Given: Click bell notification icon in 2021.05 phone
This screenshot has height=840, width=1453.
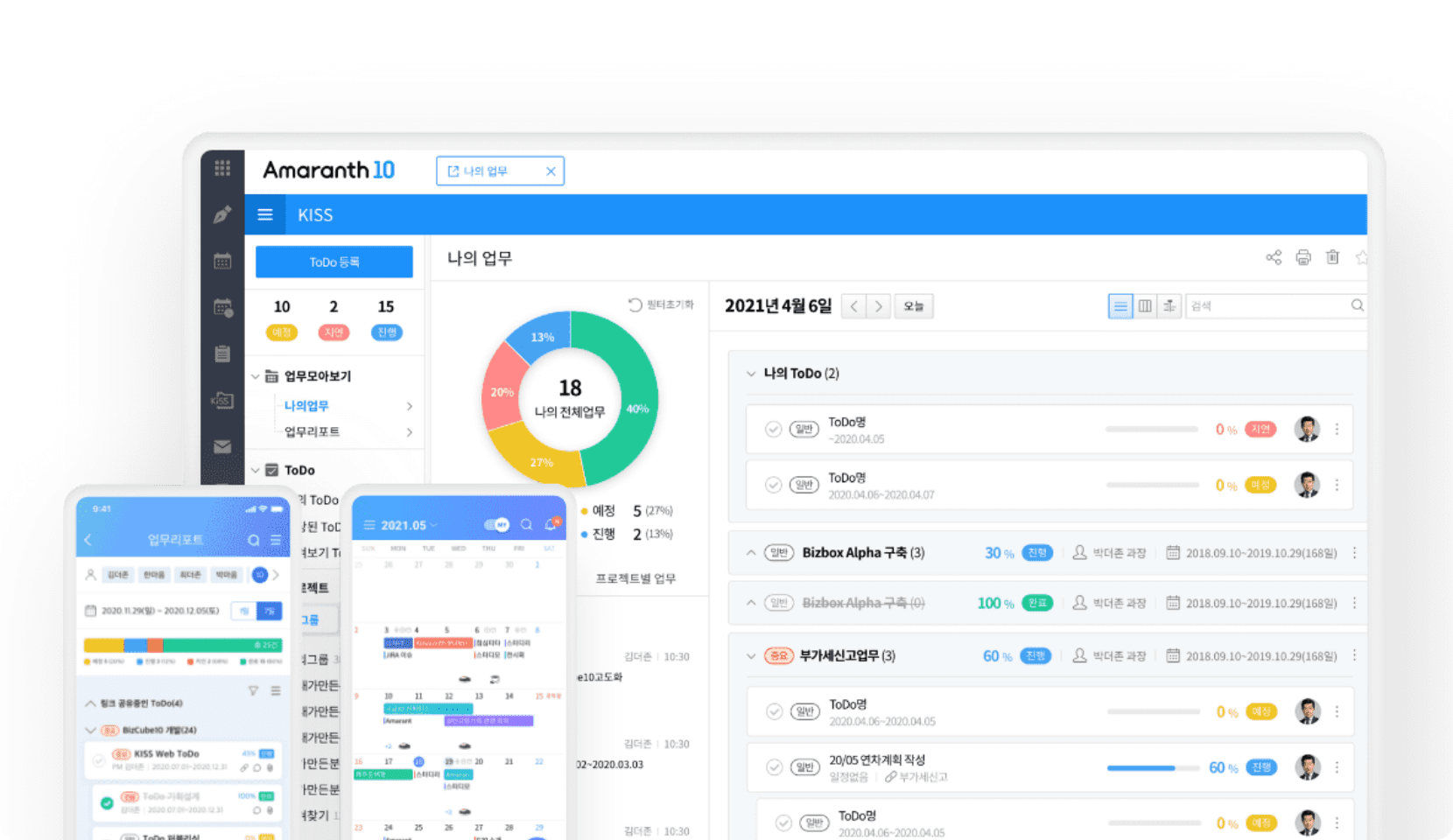Looking at the screenshot, I should 551,524.
